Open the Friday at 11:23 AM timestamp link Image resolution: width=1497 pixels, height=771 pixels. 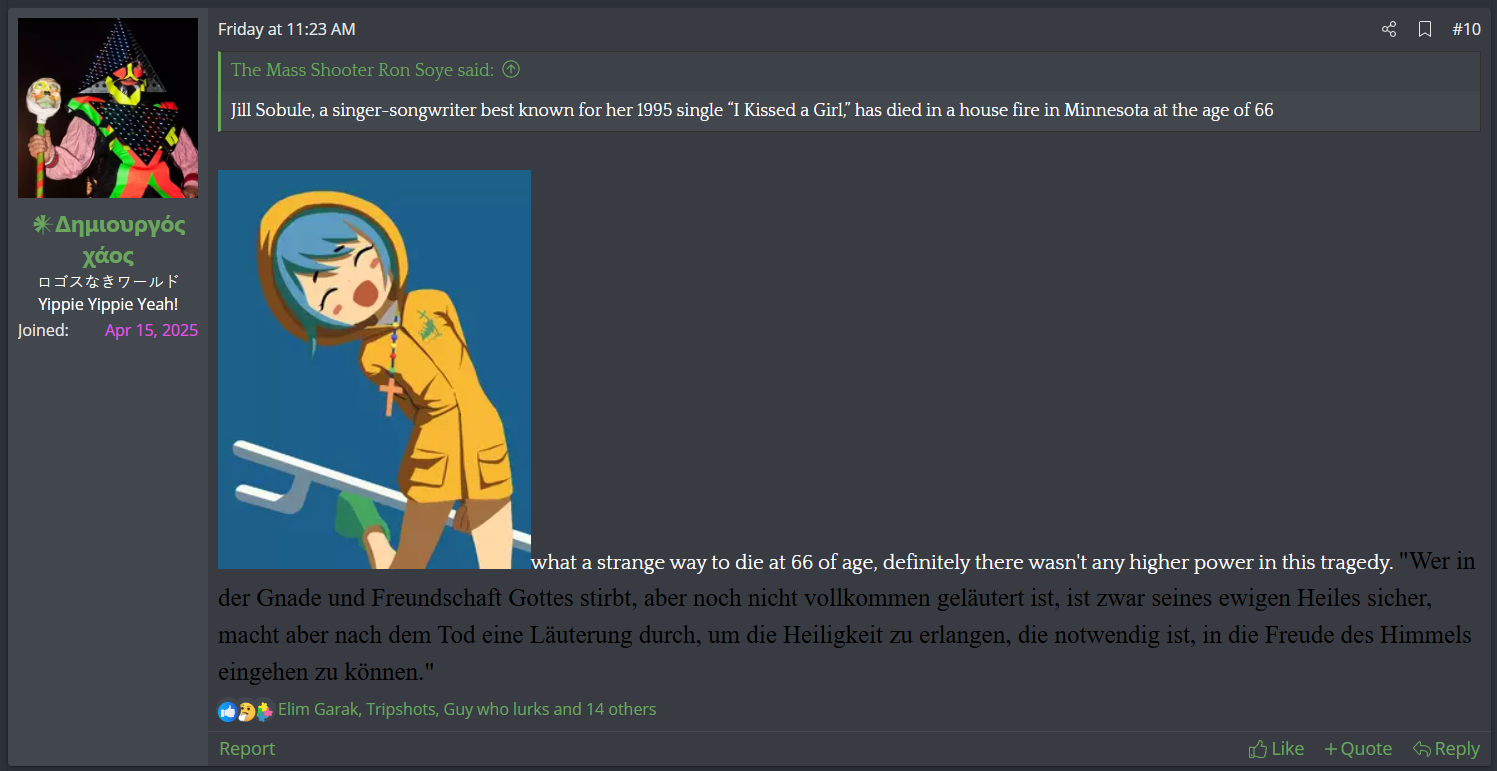pyautogui.click(x=287, y=29)
